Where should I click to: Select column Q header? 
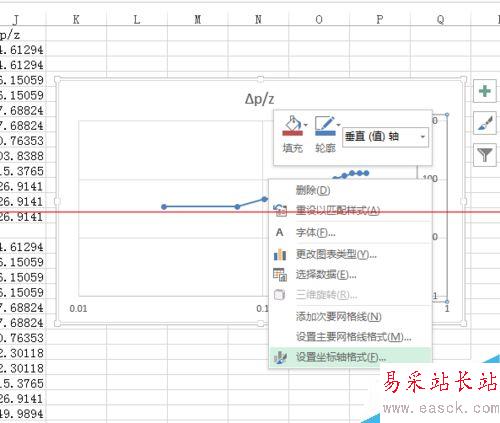440,19
